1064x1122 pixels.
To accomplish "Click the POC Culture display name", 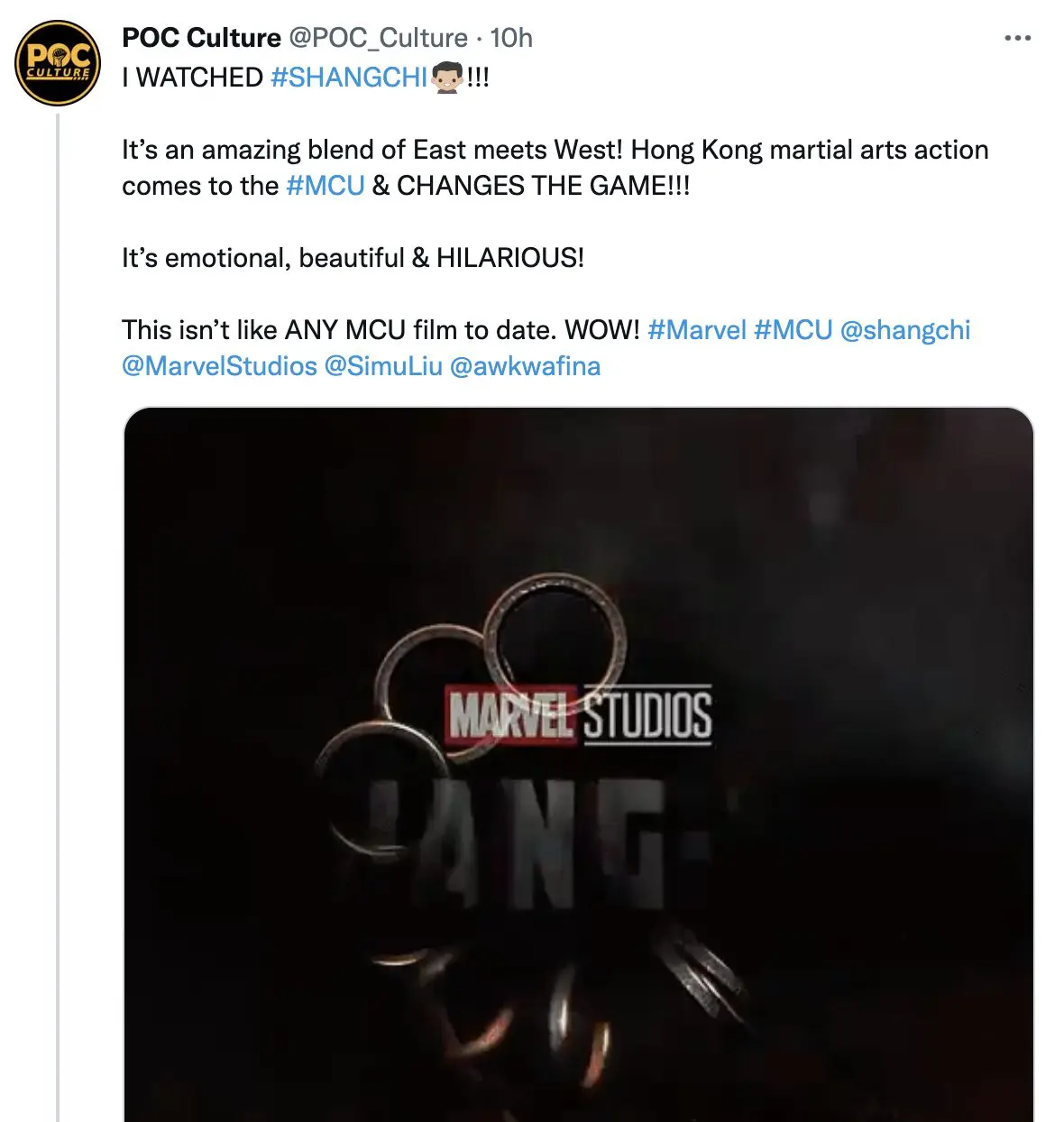I will tap(201, 38).
